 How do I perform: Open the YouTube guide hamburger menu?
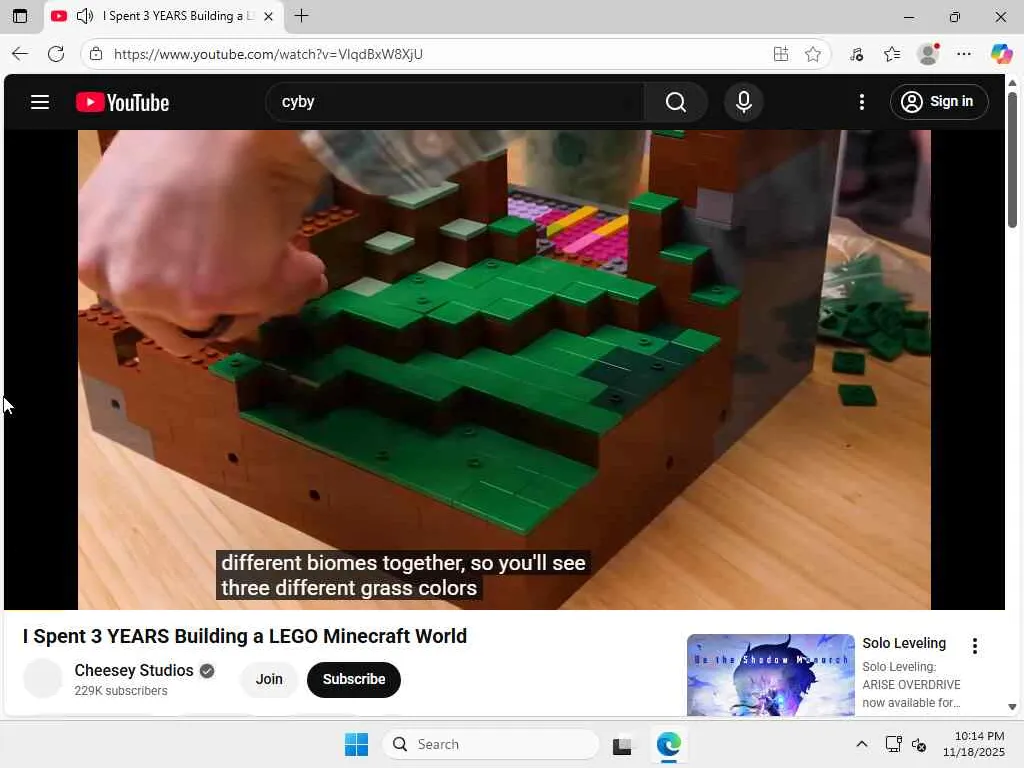point(40,102)
